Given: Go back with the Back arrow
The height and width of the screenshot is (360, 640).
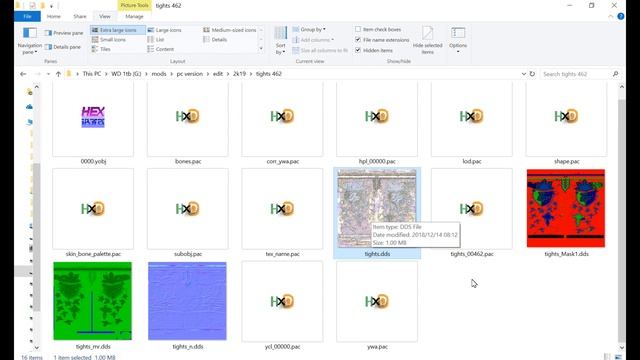Looking at the screenshot, I should (23, 74).
